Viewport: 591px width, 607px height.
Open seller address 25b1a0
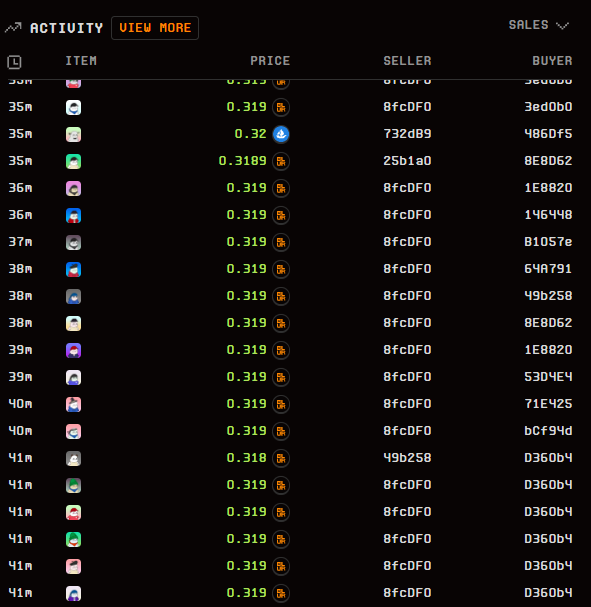407,161
